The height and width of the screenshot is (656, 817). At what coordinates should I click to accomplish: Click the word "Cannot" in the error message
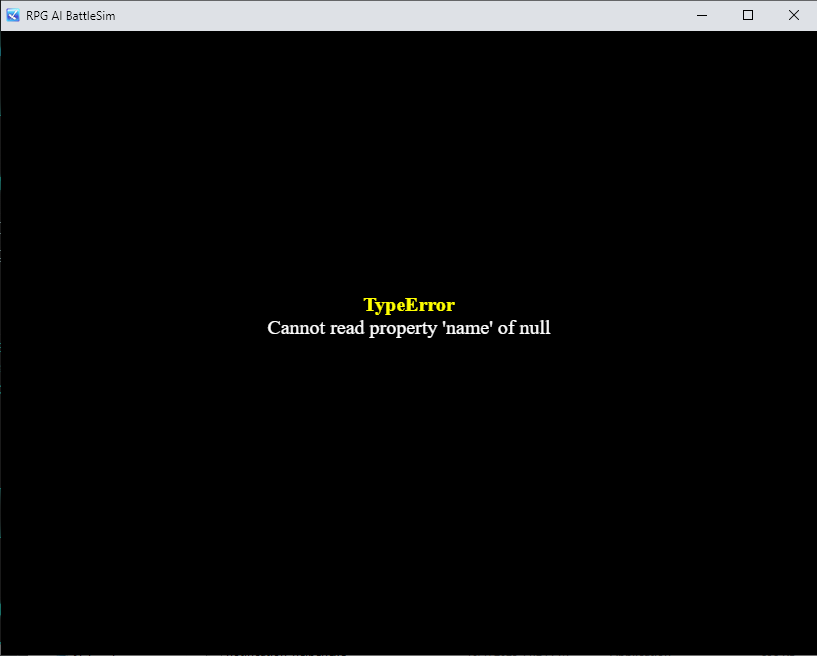coord(296,328)
